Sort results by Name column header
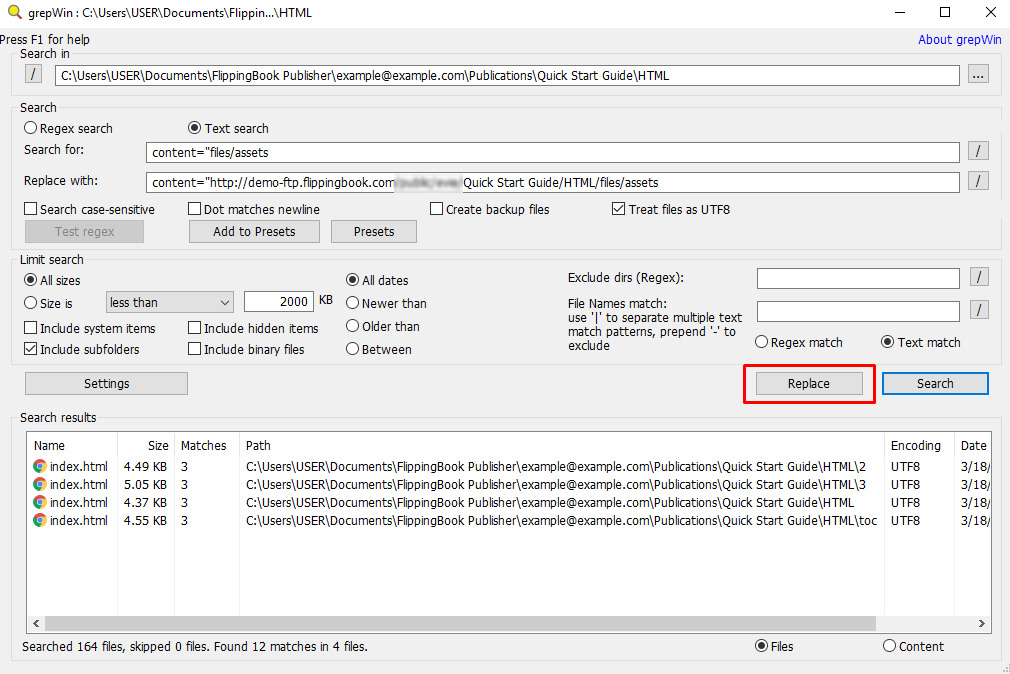1010x674 pixels. pos(72,445)
